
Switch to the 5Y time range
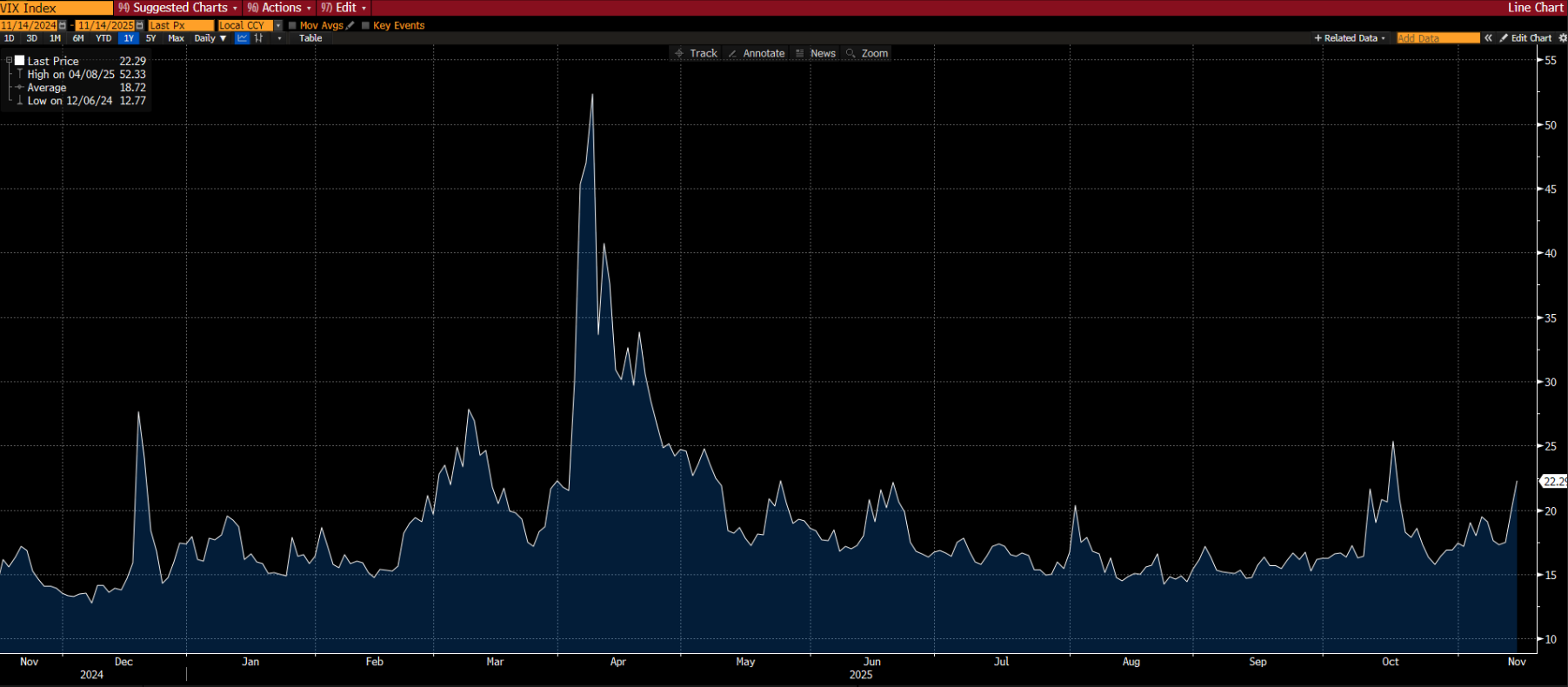tap(150, 38)
